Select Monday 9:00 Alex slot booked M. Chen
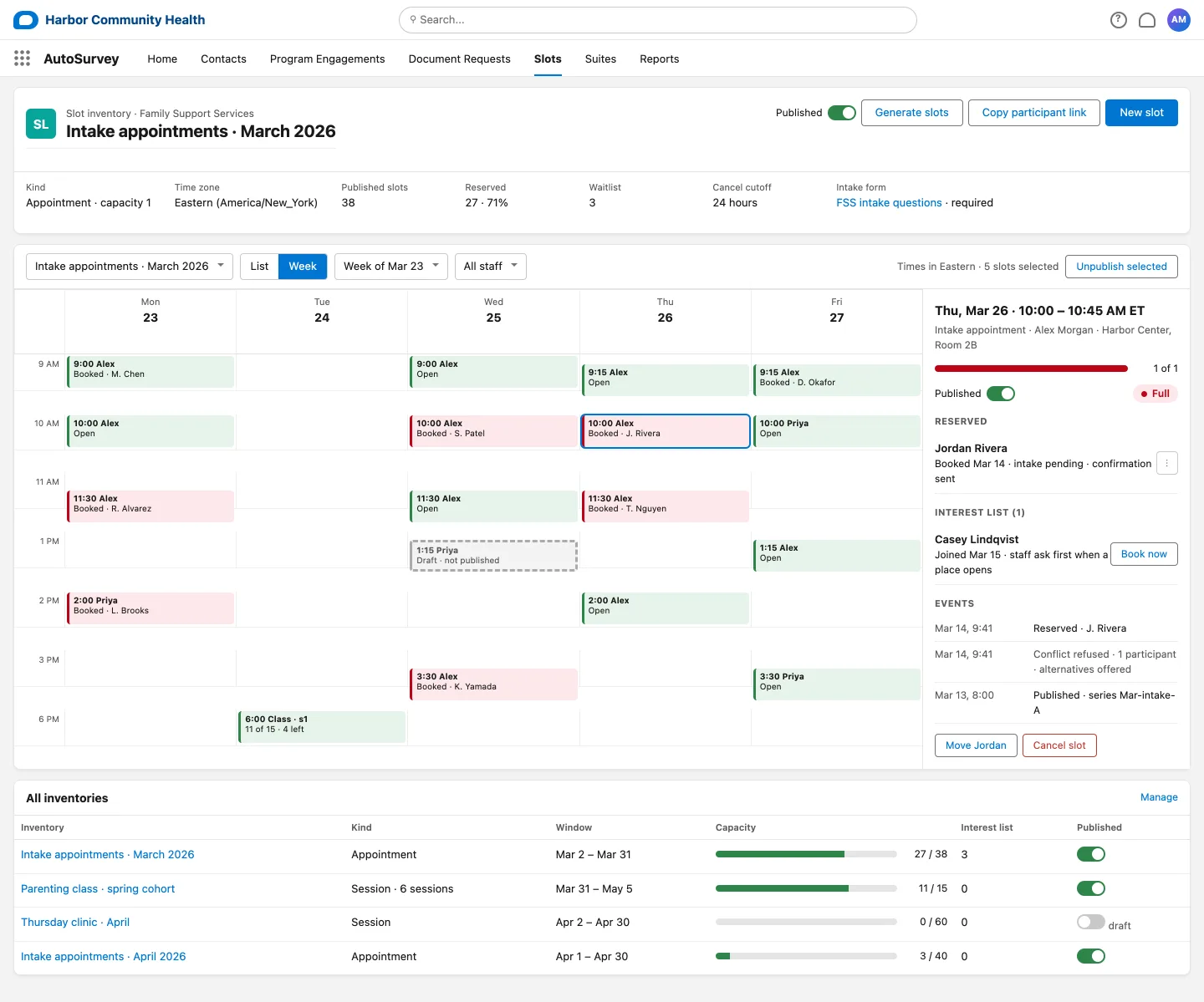 click(150, 372)
